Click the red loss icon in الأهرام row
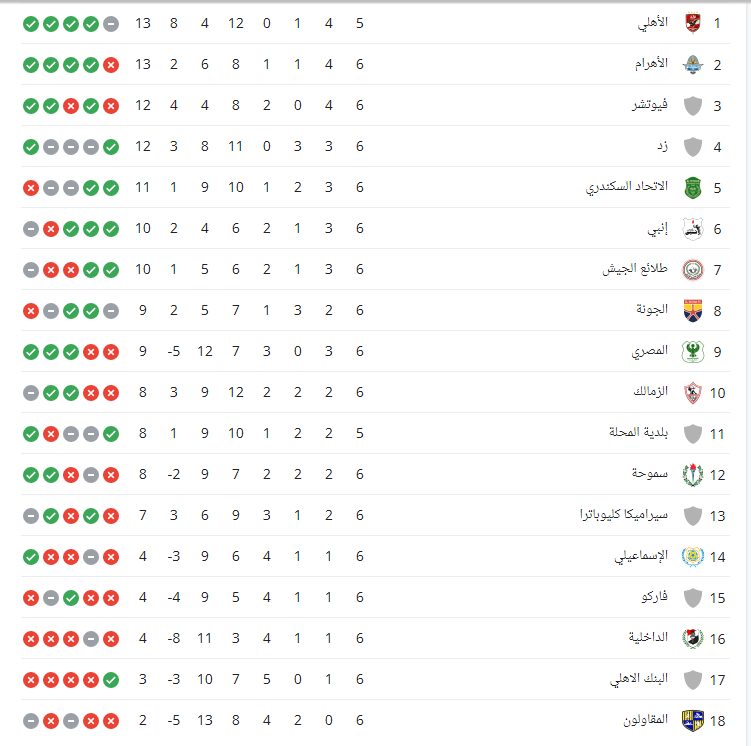751x746 pixels. 111,64
